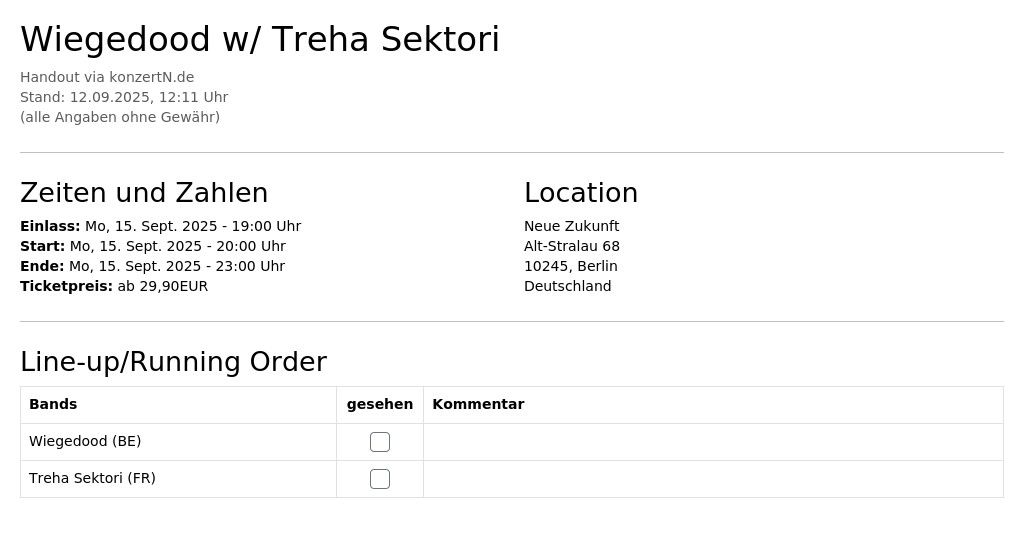This screenshot has width=1024, height=534.
Task: Check the gesehen box for Treha Sektori (FR)
Action: (x=380, y=479)
